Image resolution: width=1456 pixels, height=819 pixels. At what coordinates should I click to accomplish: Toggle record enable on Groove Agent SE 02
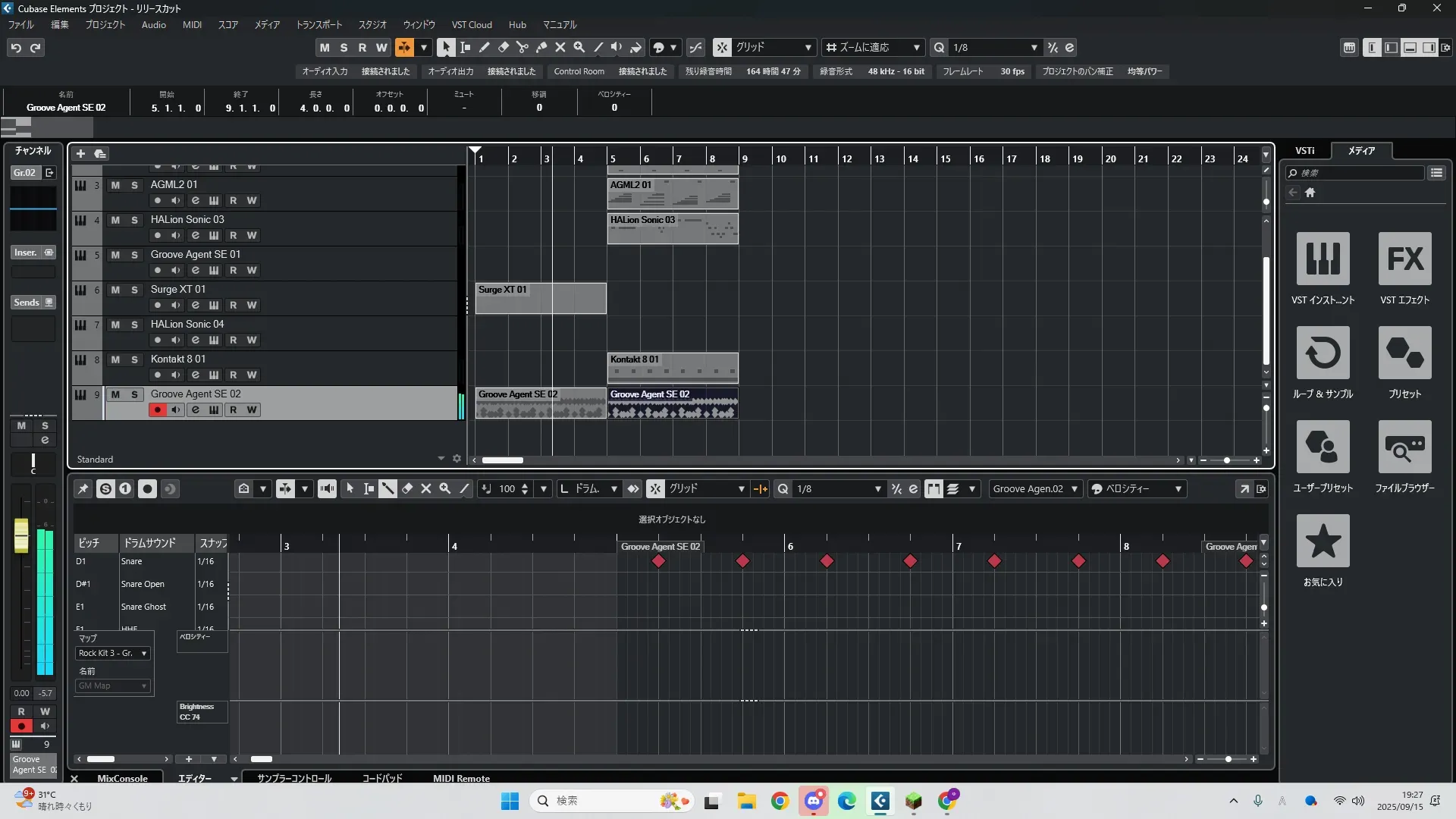(158, 410)
